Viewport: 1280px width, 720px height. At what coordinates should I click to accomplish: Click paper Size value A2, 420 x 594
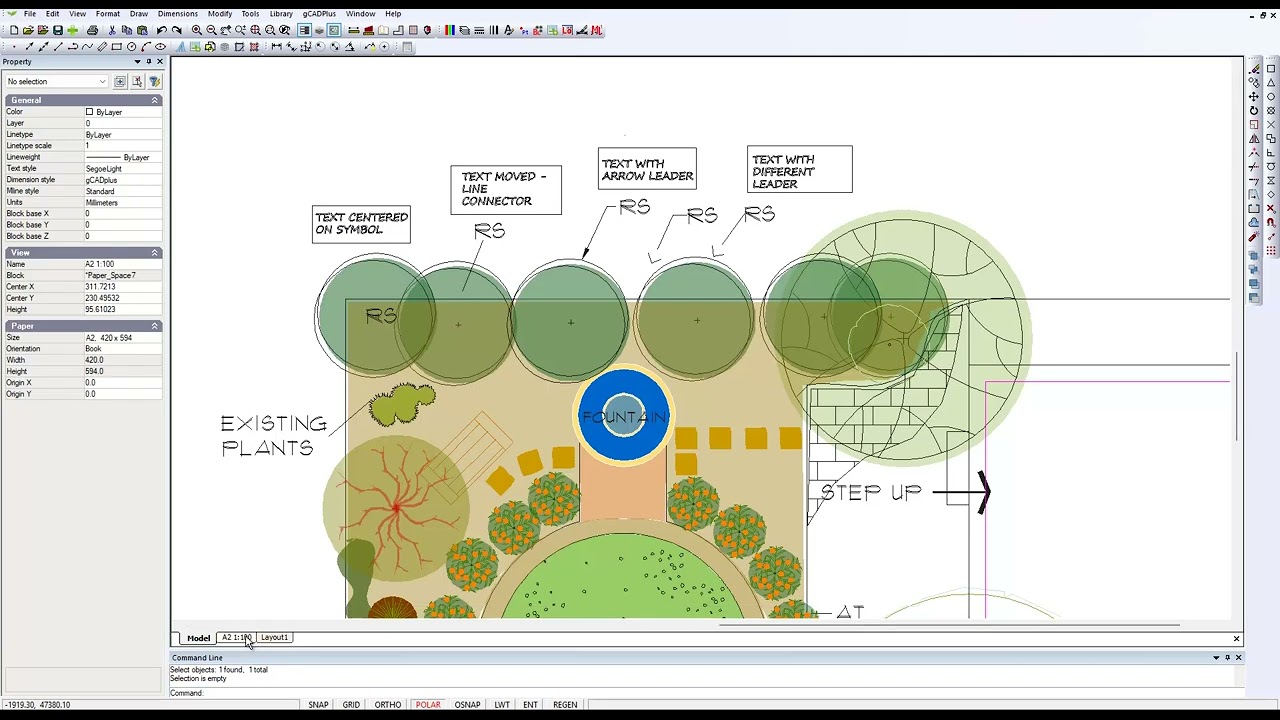[x=123, y=338]
